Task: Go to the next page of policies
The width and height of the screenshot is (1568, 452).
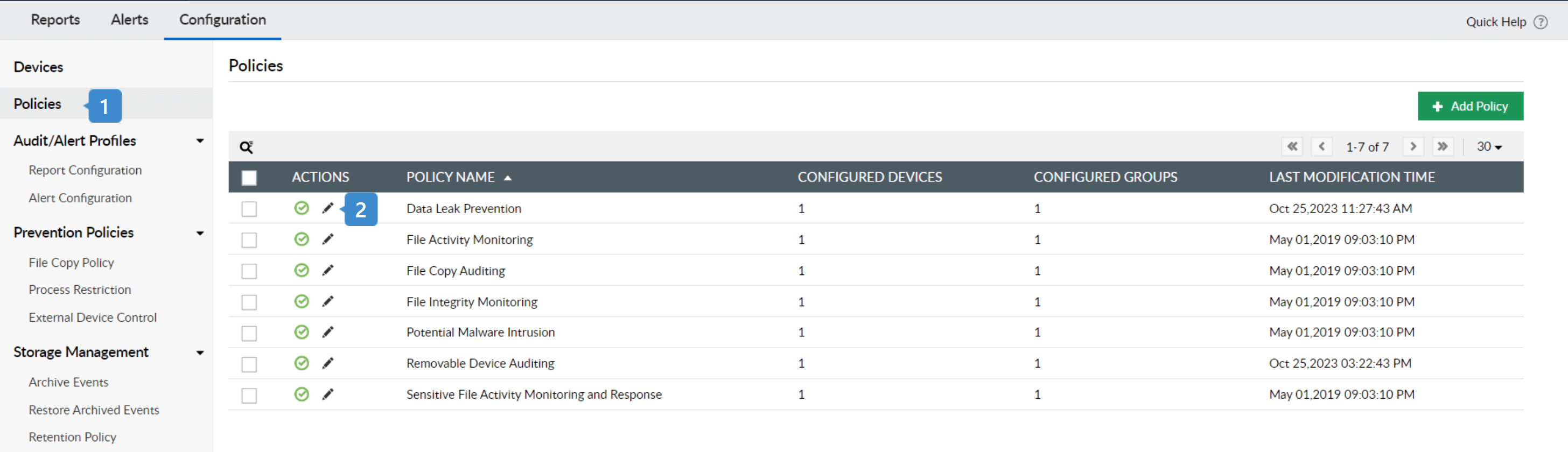Action: 1413,146
